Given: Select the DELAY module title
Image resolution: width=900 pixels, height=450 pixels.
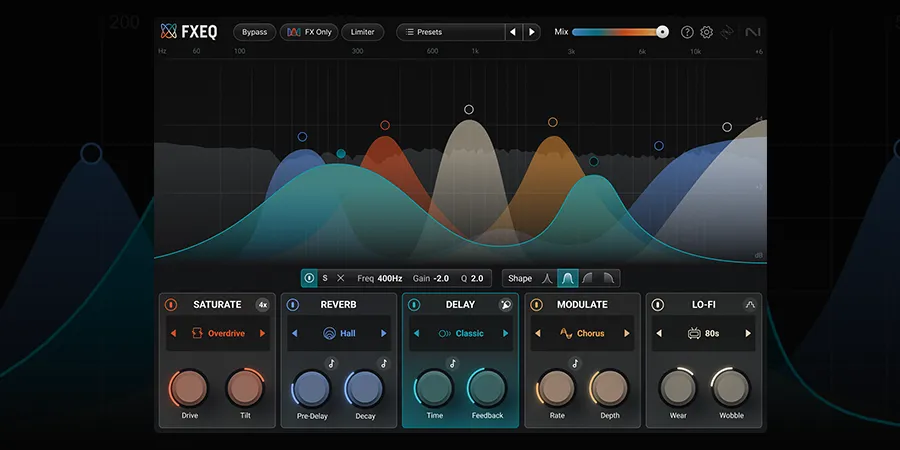Looking at the screenshot, I should coord(460,305).
